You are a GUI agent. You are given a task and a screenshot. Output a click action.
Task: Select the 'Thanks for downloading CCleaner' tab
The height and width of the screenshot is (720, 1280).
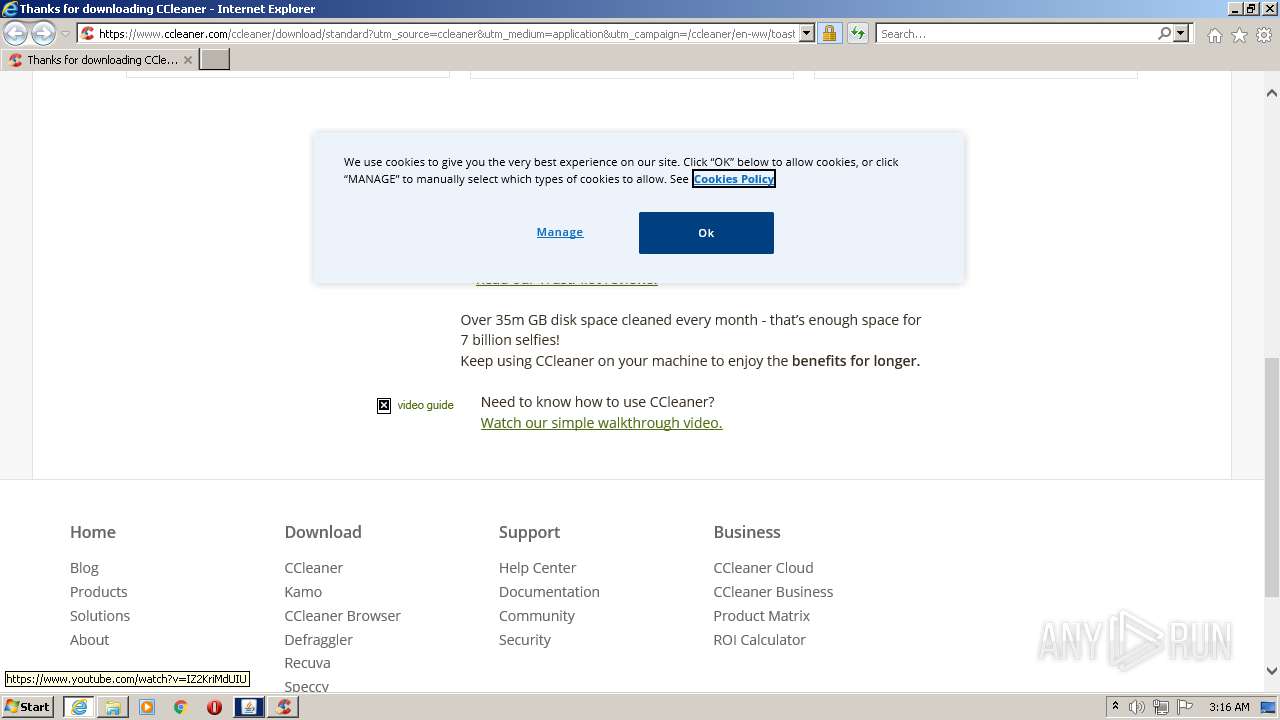100,59
